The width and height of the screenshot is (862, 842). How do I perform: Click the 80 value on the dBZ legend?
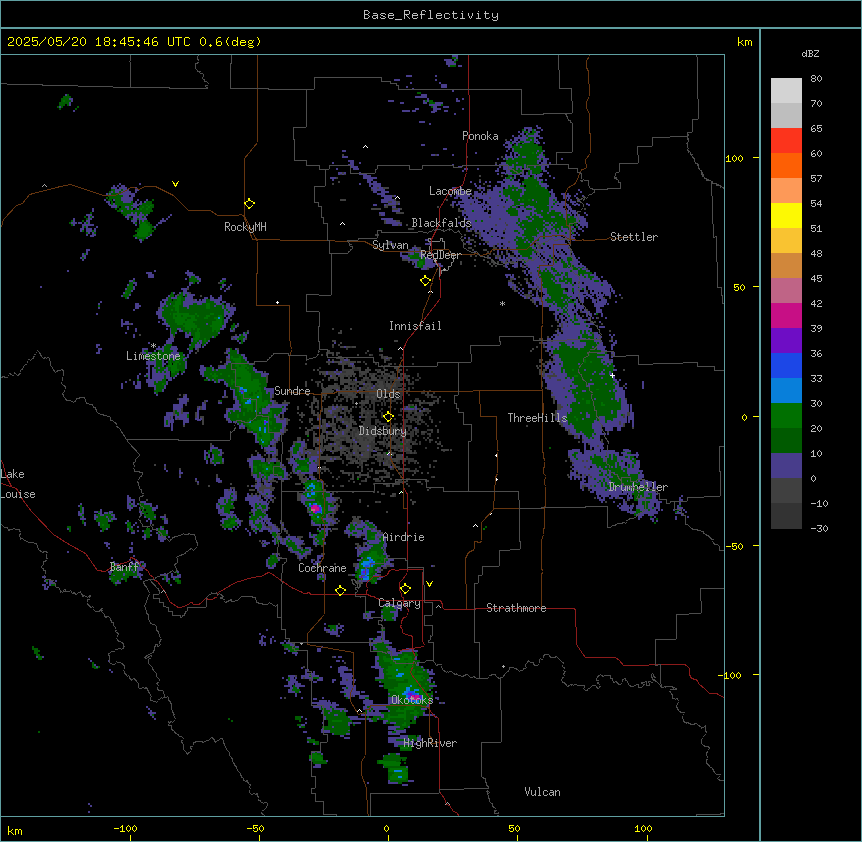tap(816, 79)
